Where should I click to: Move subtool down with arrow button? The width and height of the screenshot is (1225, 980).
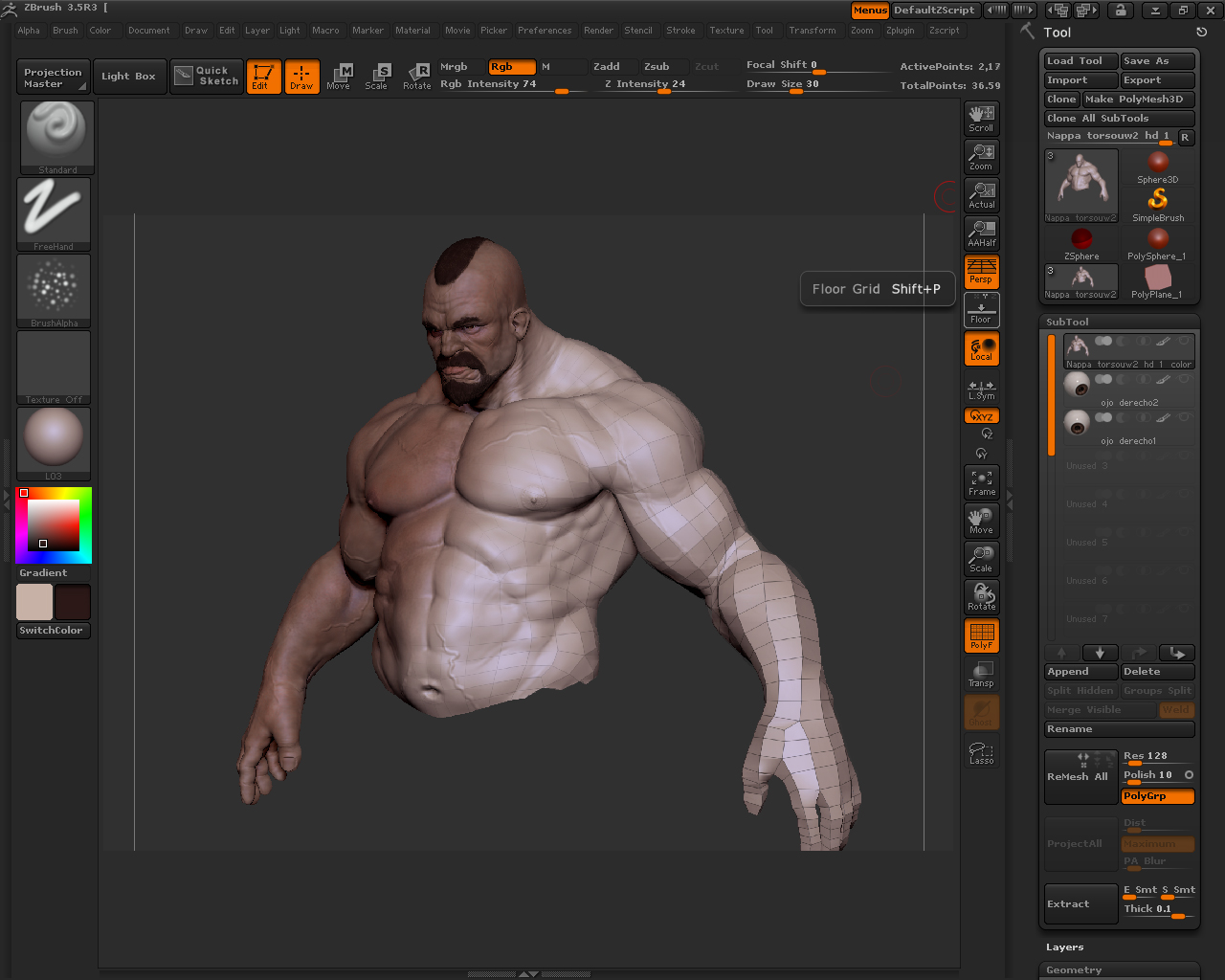coord(1101,653)
